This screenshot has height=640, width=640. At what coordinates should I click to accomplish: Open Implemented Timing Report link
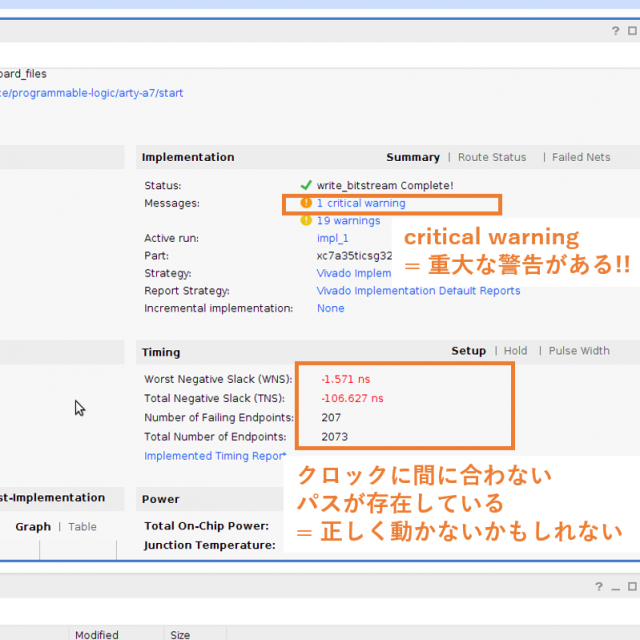coord(214,455)
